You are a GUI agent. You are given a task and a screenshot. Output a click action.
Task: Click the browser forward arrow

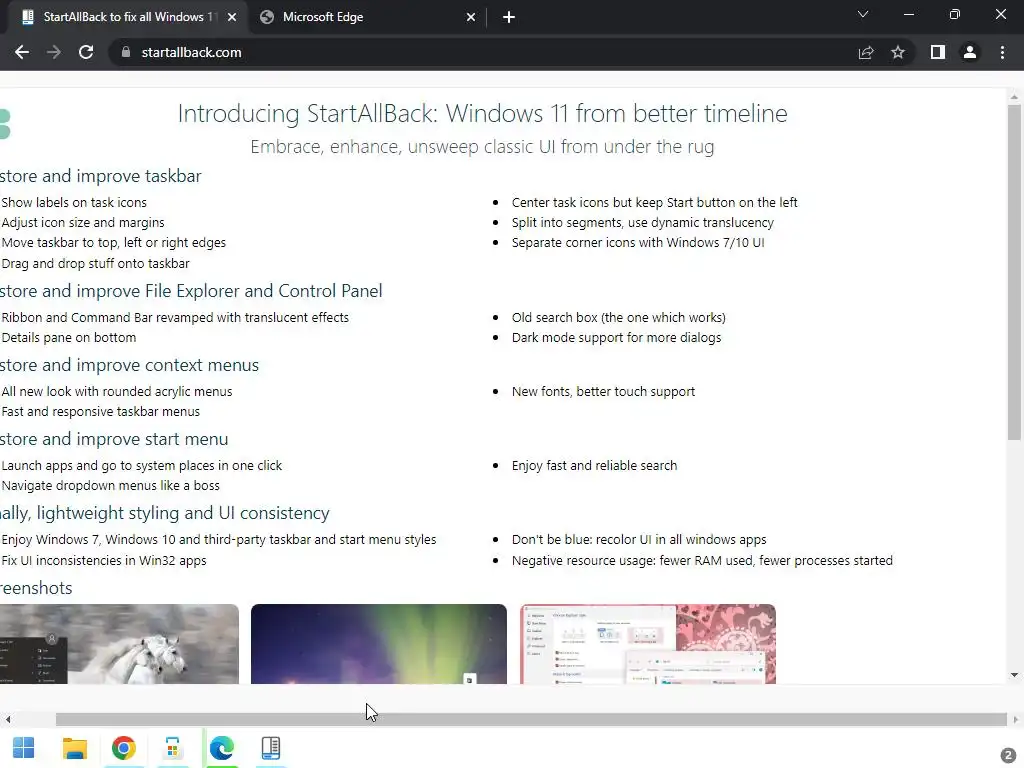click(x=54, y=52)
